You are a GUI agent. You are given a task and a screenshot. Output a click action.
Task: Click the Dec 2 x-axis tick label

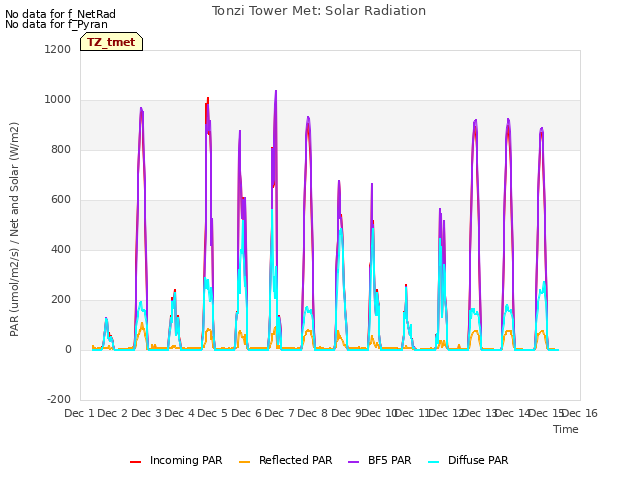pos(113,413)
